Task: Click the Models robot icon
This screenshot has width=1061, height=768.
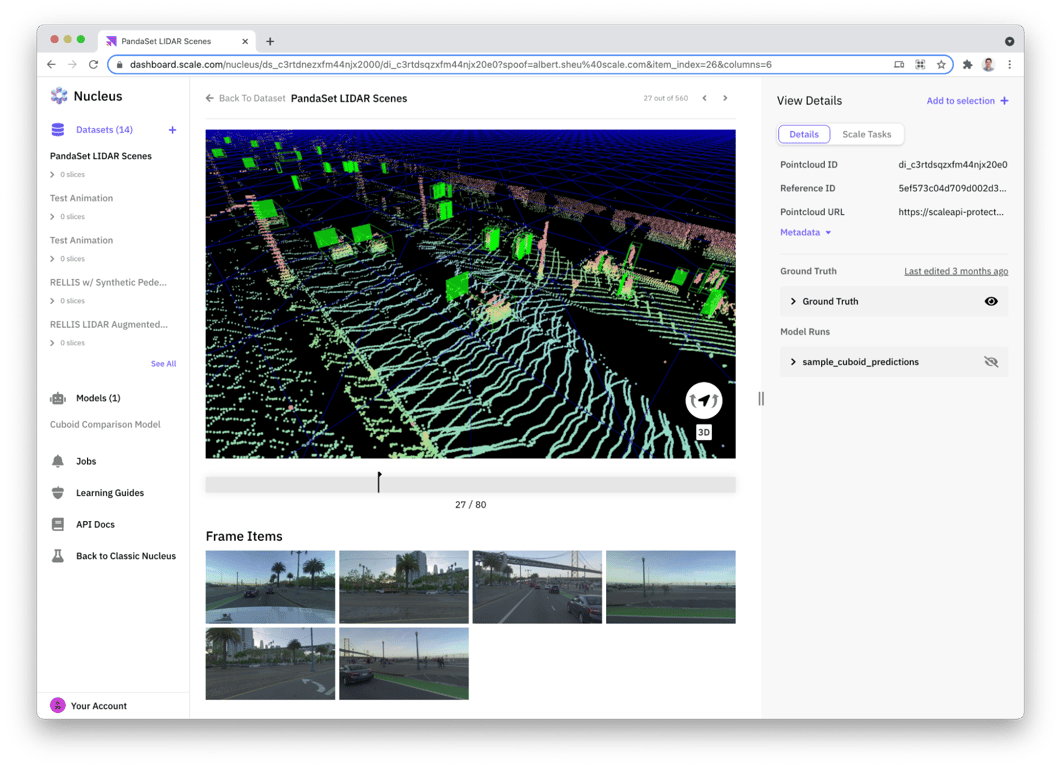Action: (x=58, y=398)
